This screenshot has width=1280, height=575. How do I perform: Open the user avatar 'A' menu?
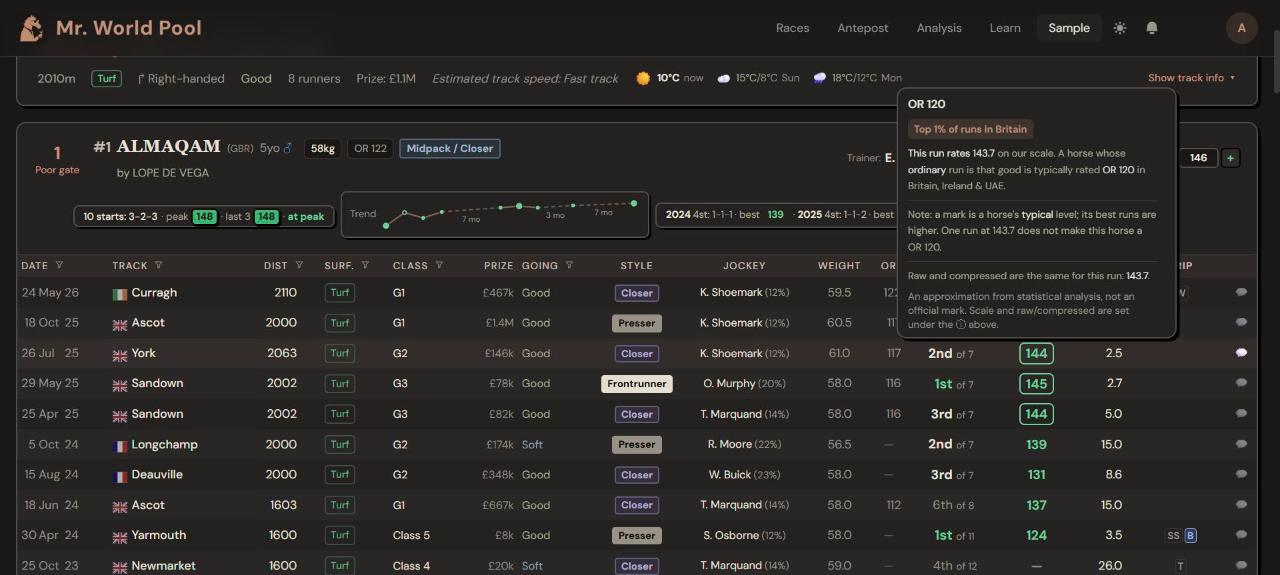click(1242, 28)
